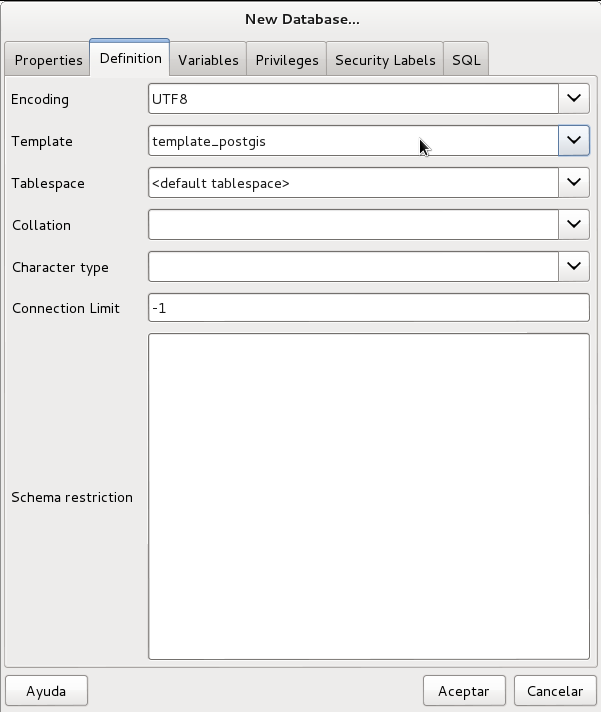601x712 pixels.
Task: Open the Security Labels tab
Action: click(x=385, y=59)
